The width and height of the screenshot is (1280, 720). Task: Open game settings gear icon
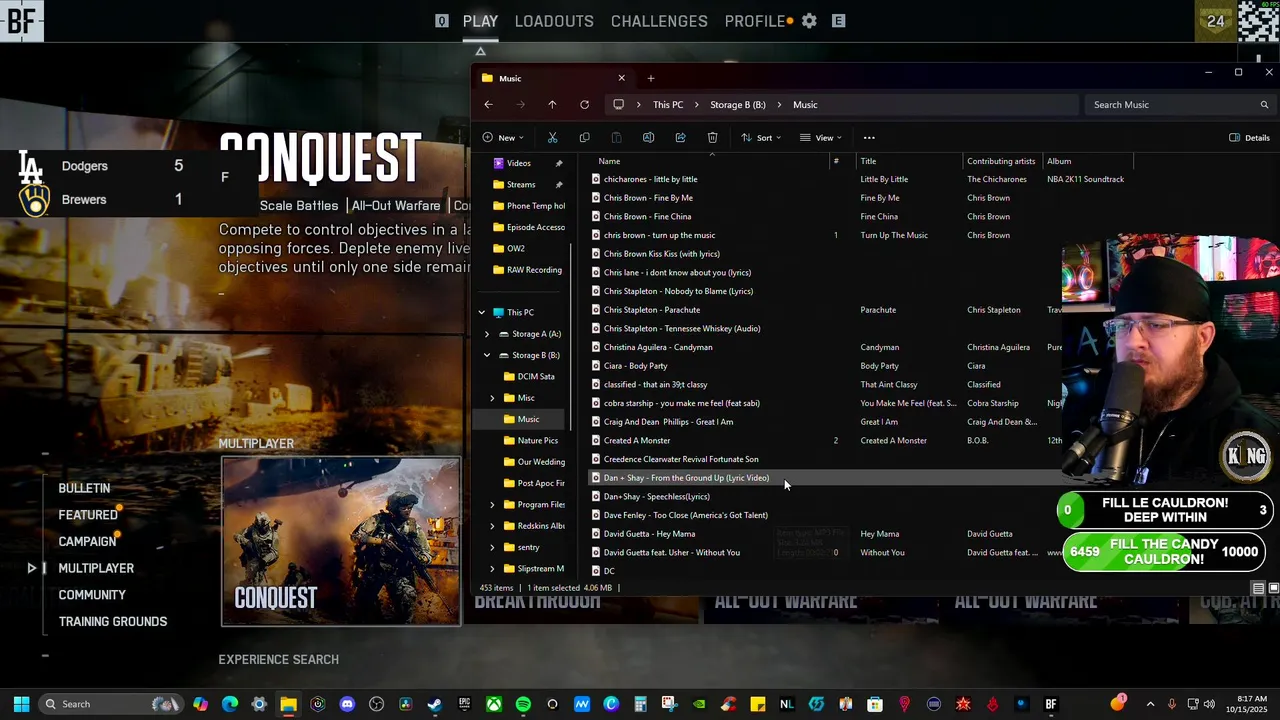tap(809, 21)
